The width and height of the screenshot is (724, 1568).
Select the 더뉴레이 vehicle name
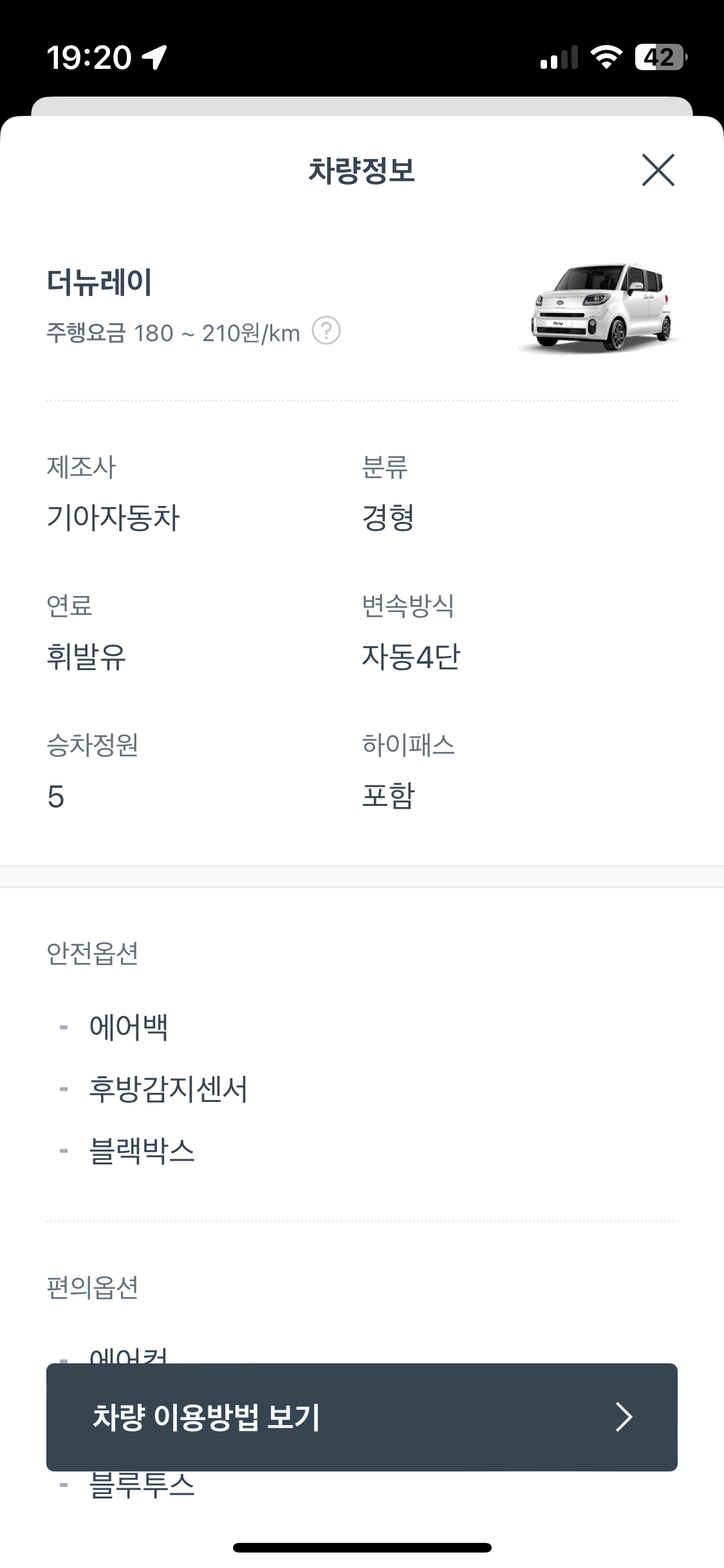point(101,282)
